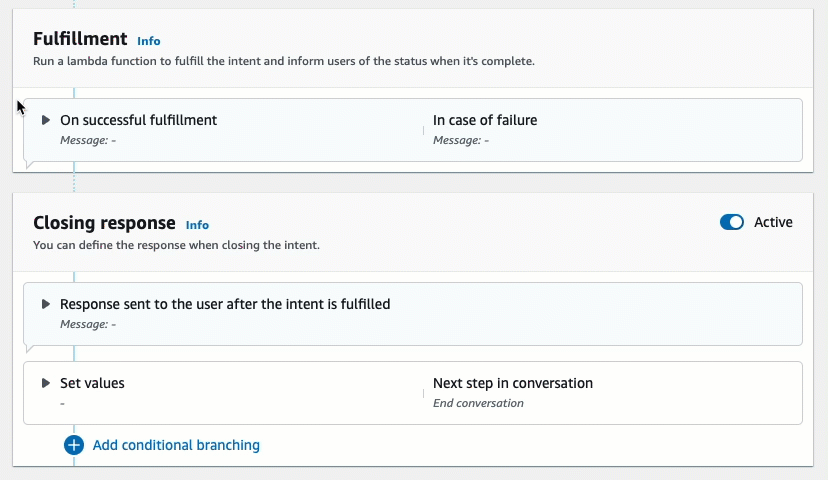Click the On successful fulfillment title text
This screenshot has width=828, height=480.
click(138, 120)
